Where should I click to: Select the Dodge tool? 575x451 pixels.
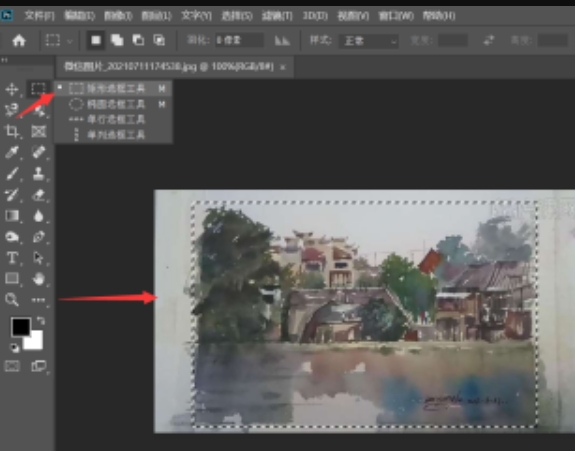[x=12, y=237]
